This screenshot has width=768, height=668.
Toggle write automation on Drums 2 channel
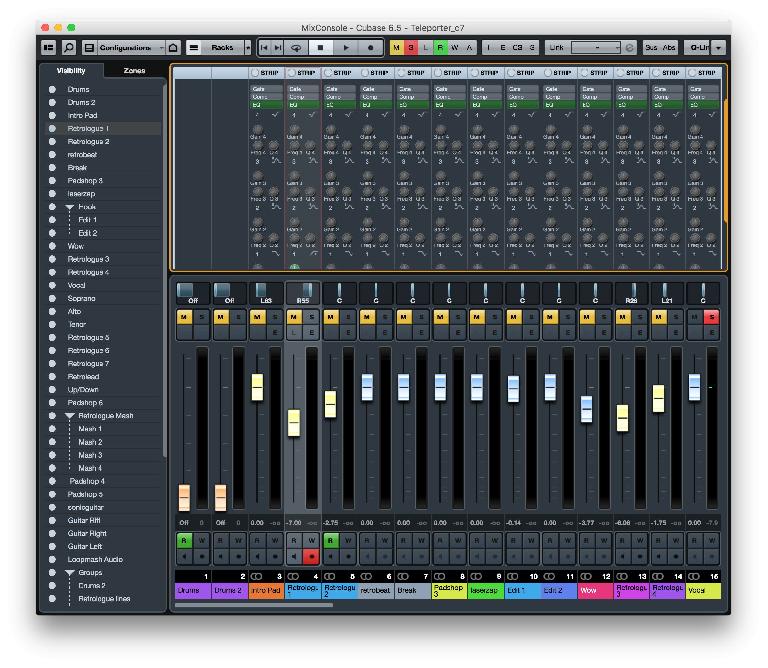click(x=238, y=541)
